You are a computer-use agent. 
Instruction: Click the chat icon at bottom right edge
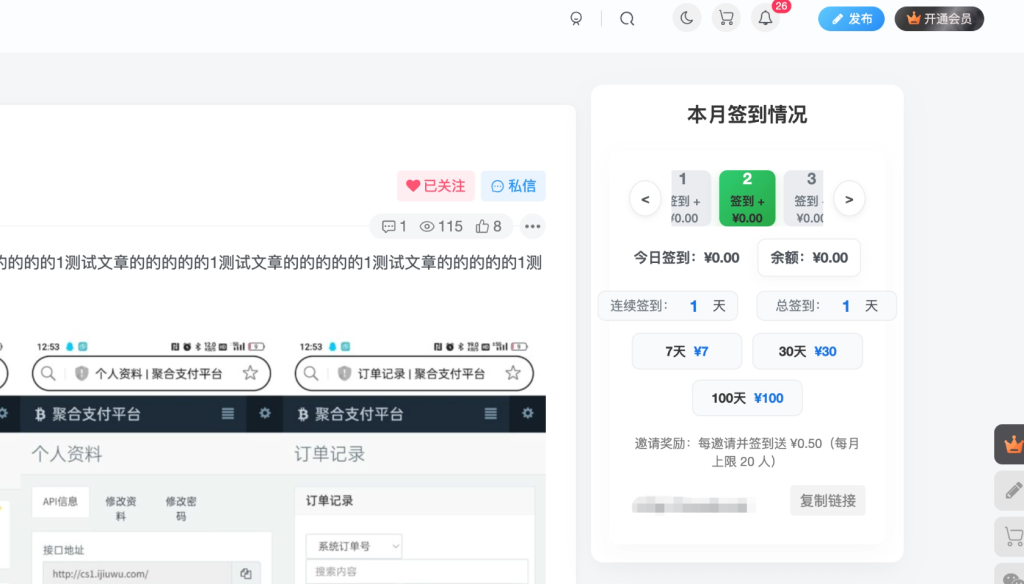click(x=1013, y=578)
